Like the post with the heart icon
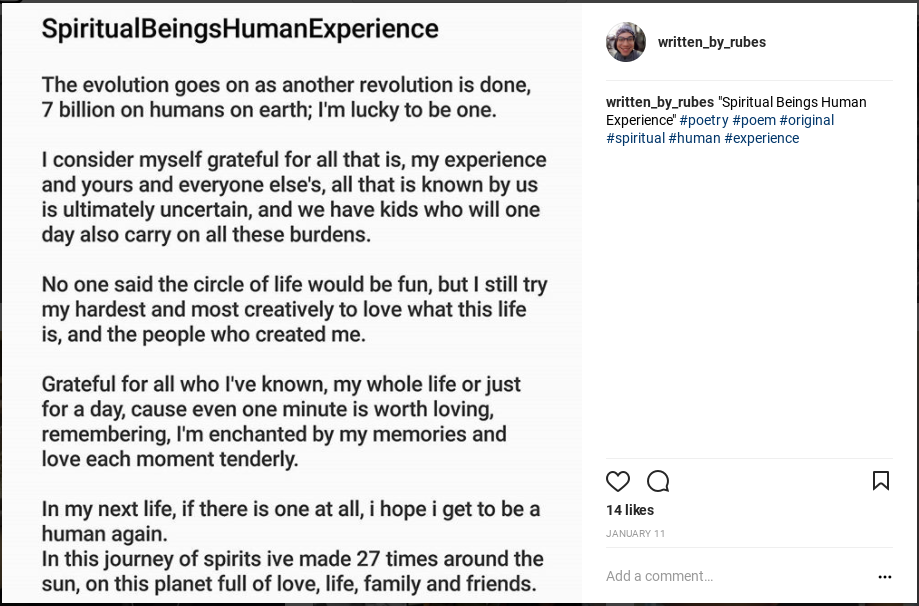This screenshot has width=919, height=606. (x=618, y=482)
